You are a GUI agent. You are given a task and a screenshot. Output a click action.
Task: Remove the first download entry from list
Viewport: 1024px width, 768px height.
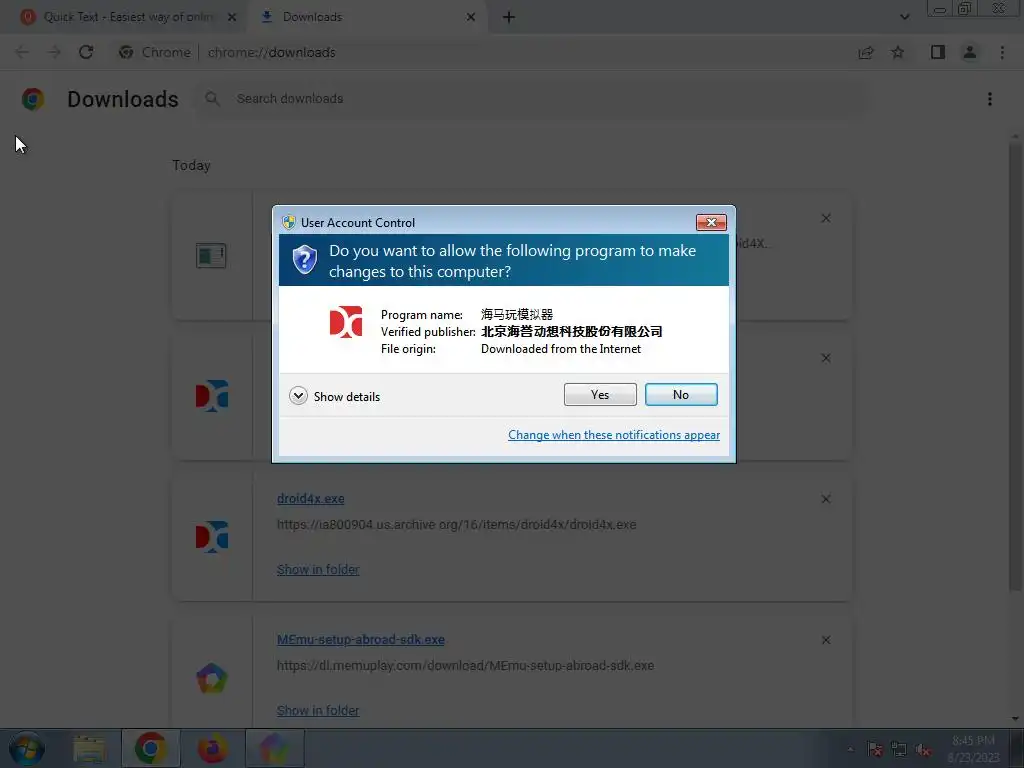pyautogui.click(x=825, y=218)
